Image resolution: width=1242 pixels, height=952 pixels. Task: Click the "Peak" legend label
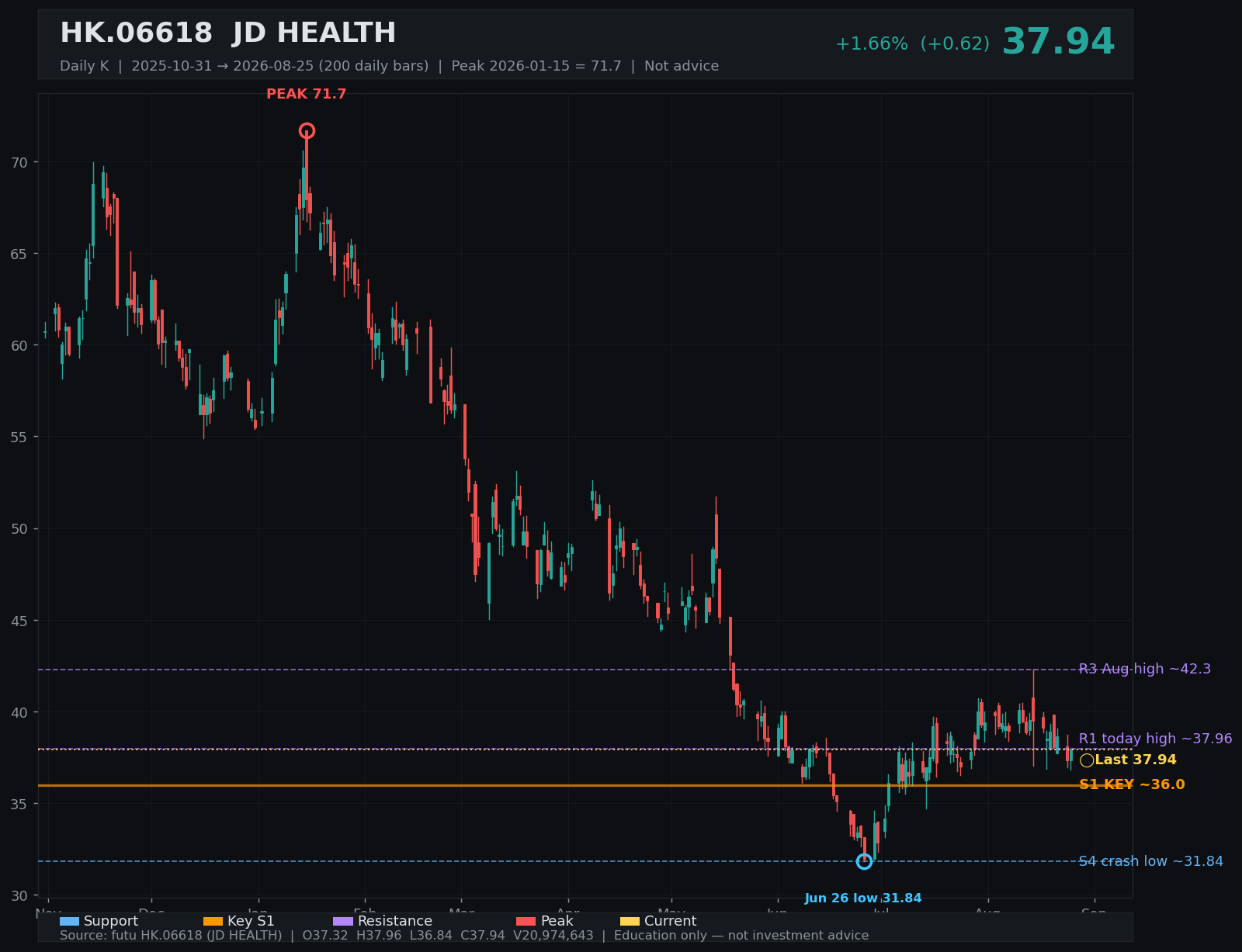(557, 922)
